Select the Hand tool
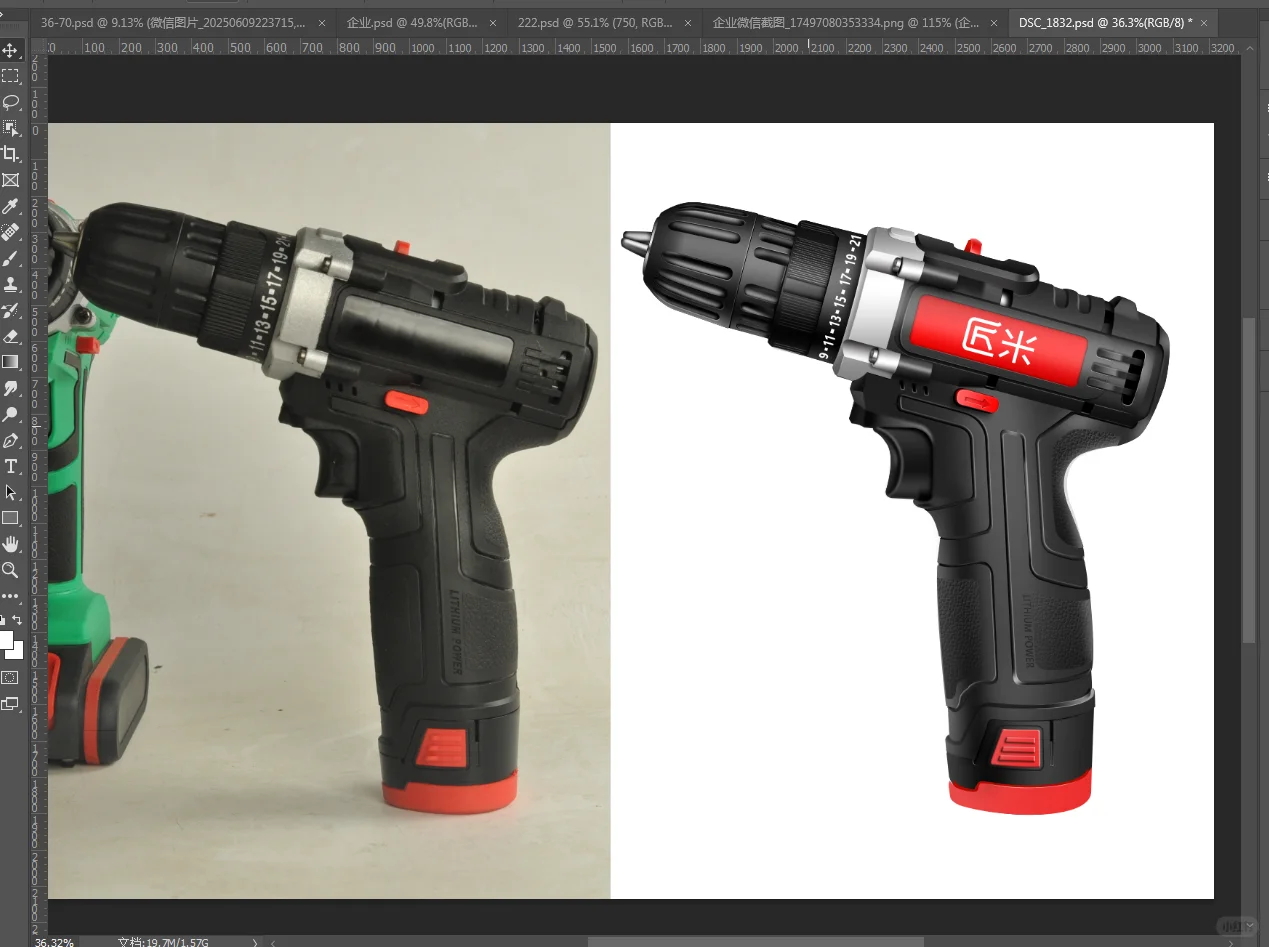 pyautogui.click(x=10, y=544)
